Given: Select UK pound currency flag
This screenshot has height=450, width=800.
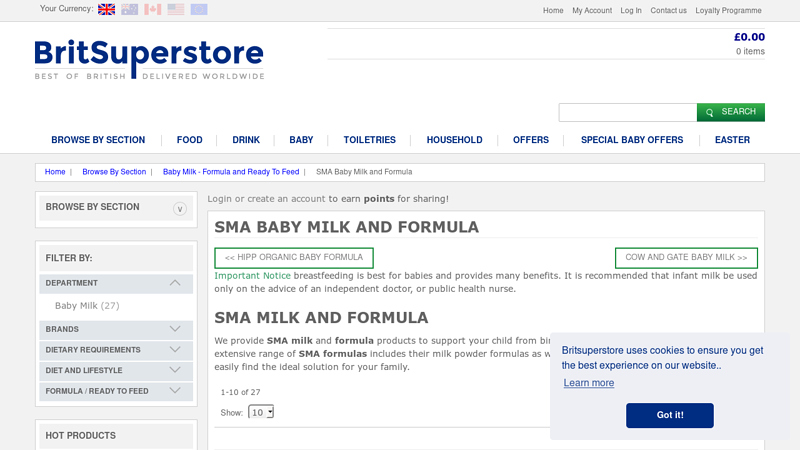Looking at the screenshot, I should point(106,9).
